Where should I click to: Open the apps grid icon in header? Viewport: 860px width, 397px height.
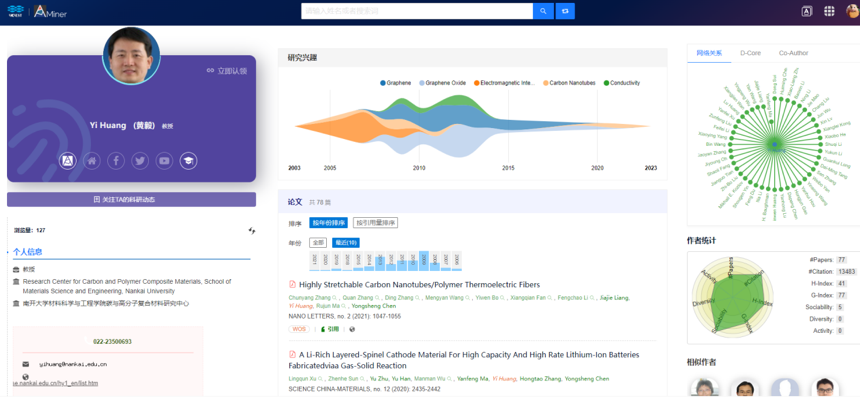[x=829, y=11]
